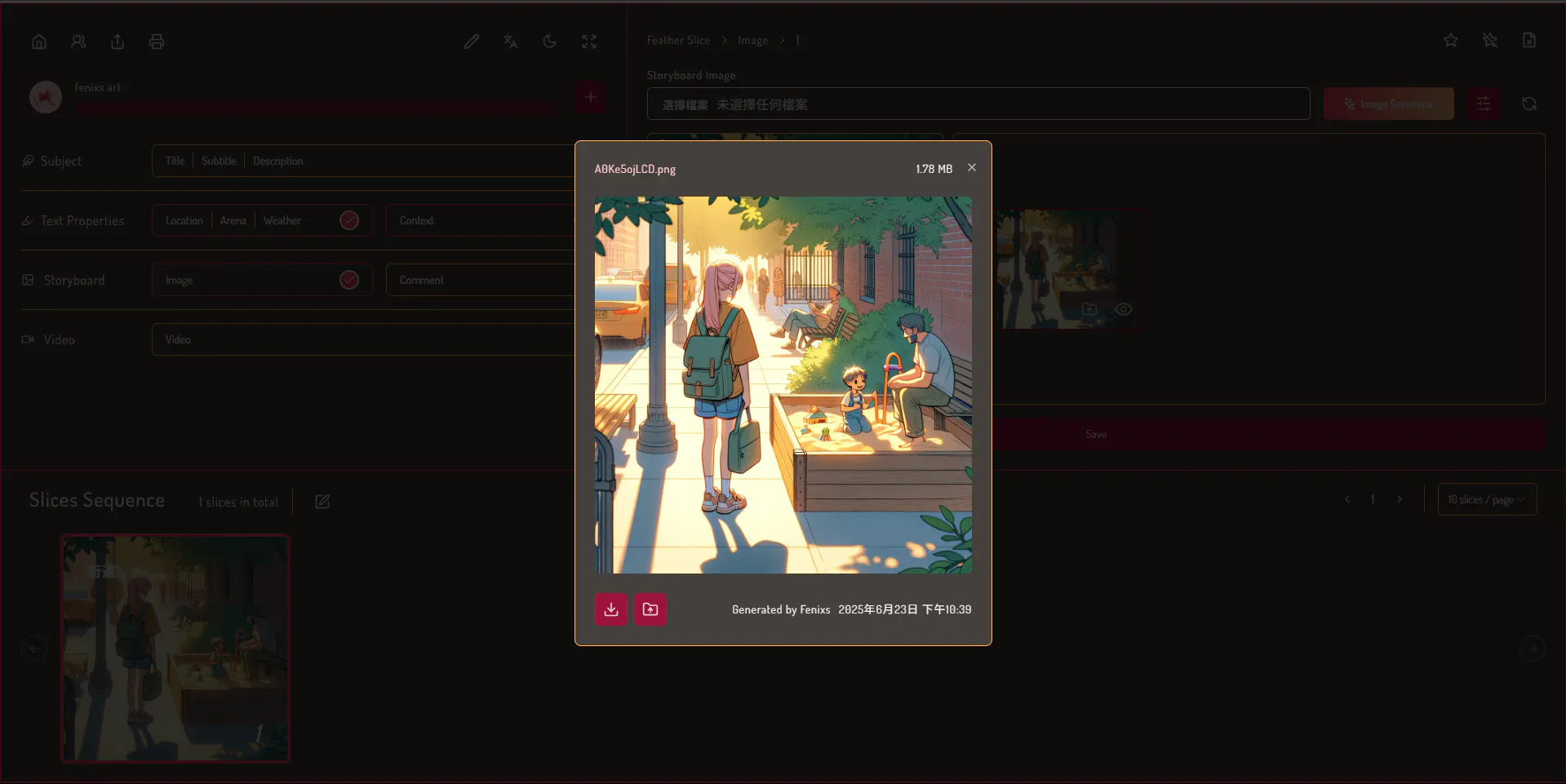The image size is (1566, 784).
Task: Go to previous page chevron
Action: pos(1347,499)
